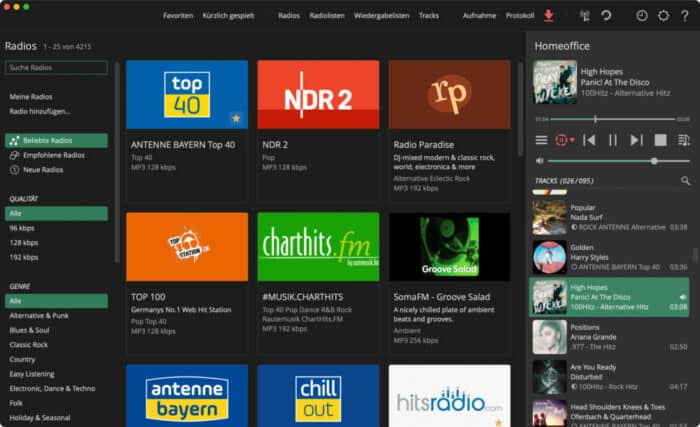Expand the record options arrow

coord(572,140)
